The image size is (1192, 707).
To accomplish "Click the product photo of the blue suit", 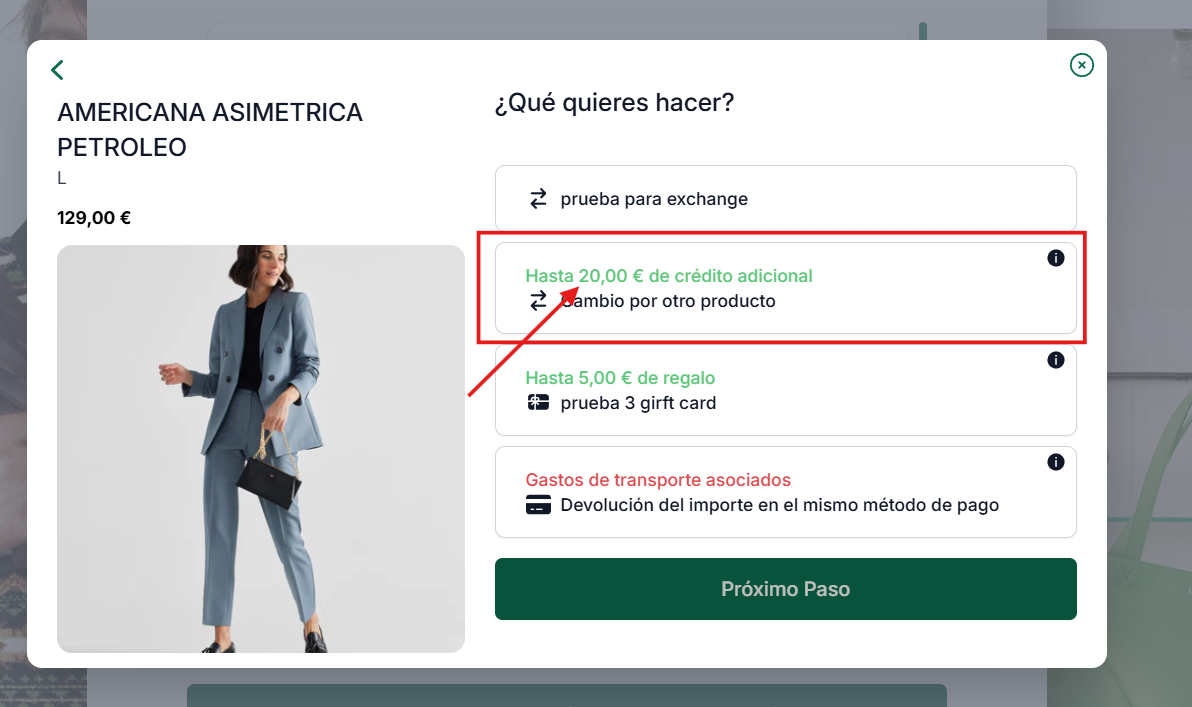I will point(261,449).
